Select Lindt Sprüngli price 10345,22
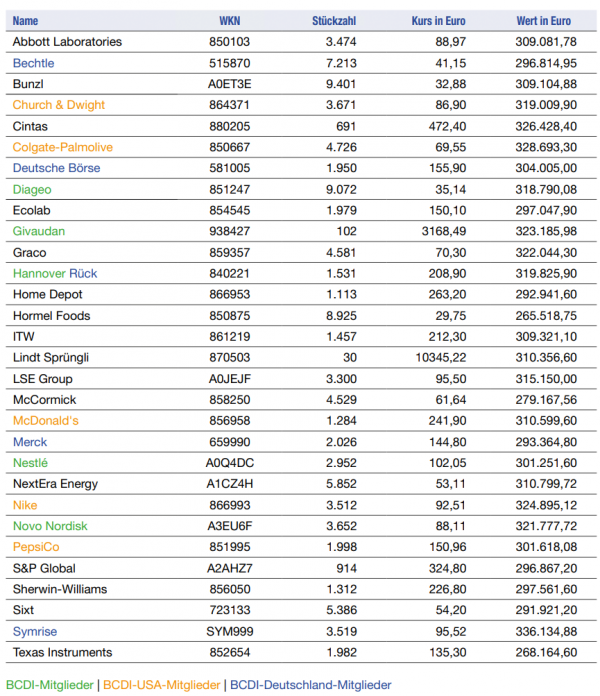This screenshot has height=696, width=600. [441, 358]
